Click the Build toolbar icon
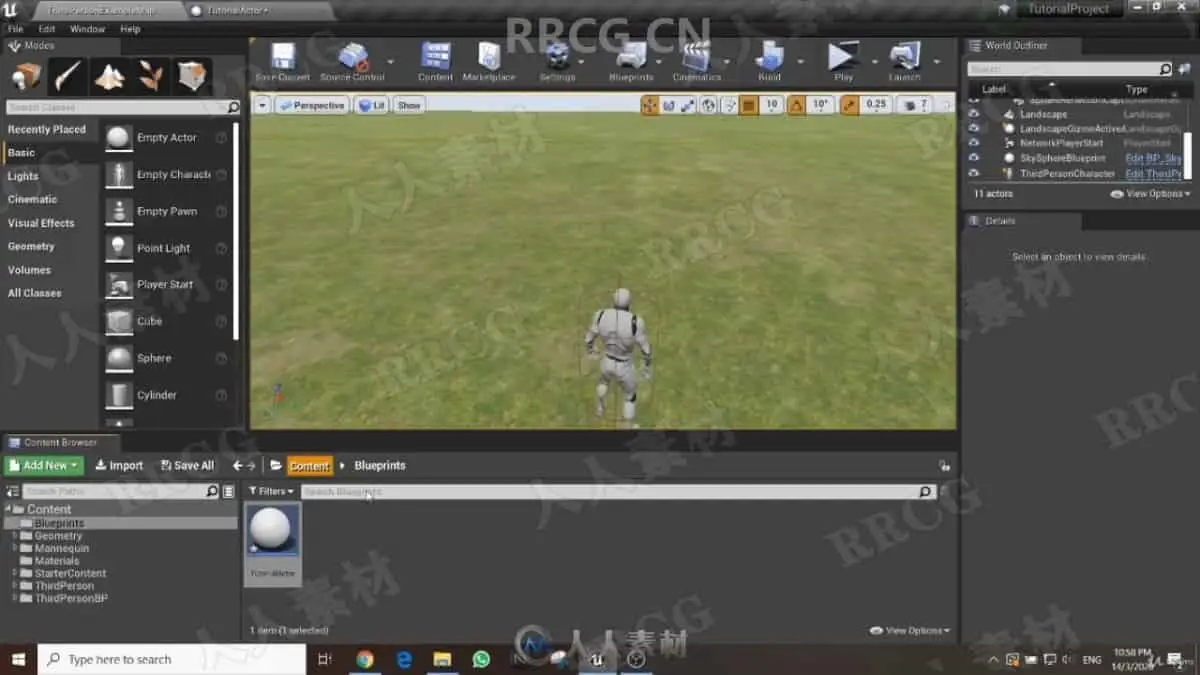This screenshot has height=675, width=1200. coord(769,62)
